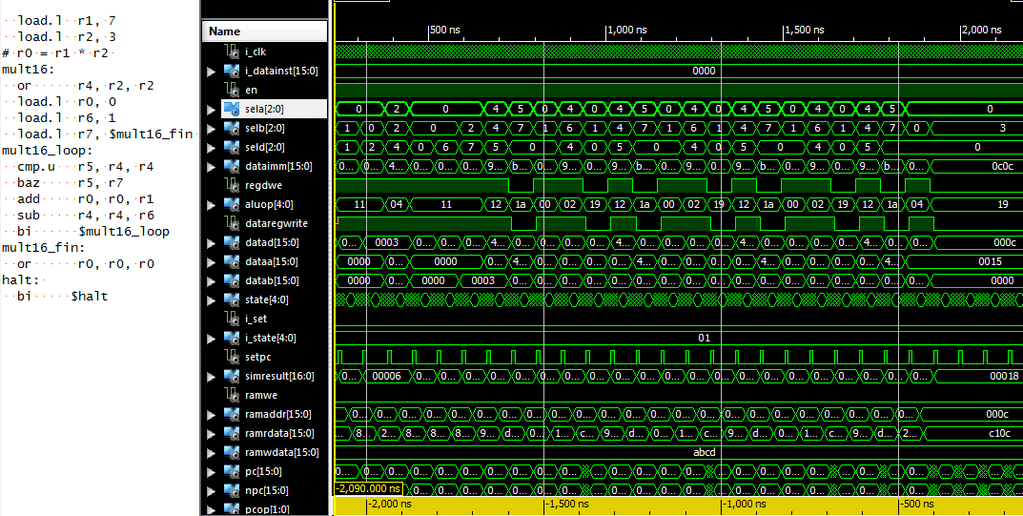The image size is (1023, 516).
Task: Click the -2,090.000 ns cursor label
Action: click(x=369, y=489)
